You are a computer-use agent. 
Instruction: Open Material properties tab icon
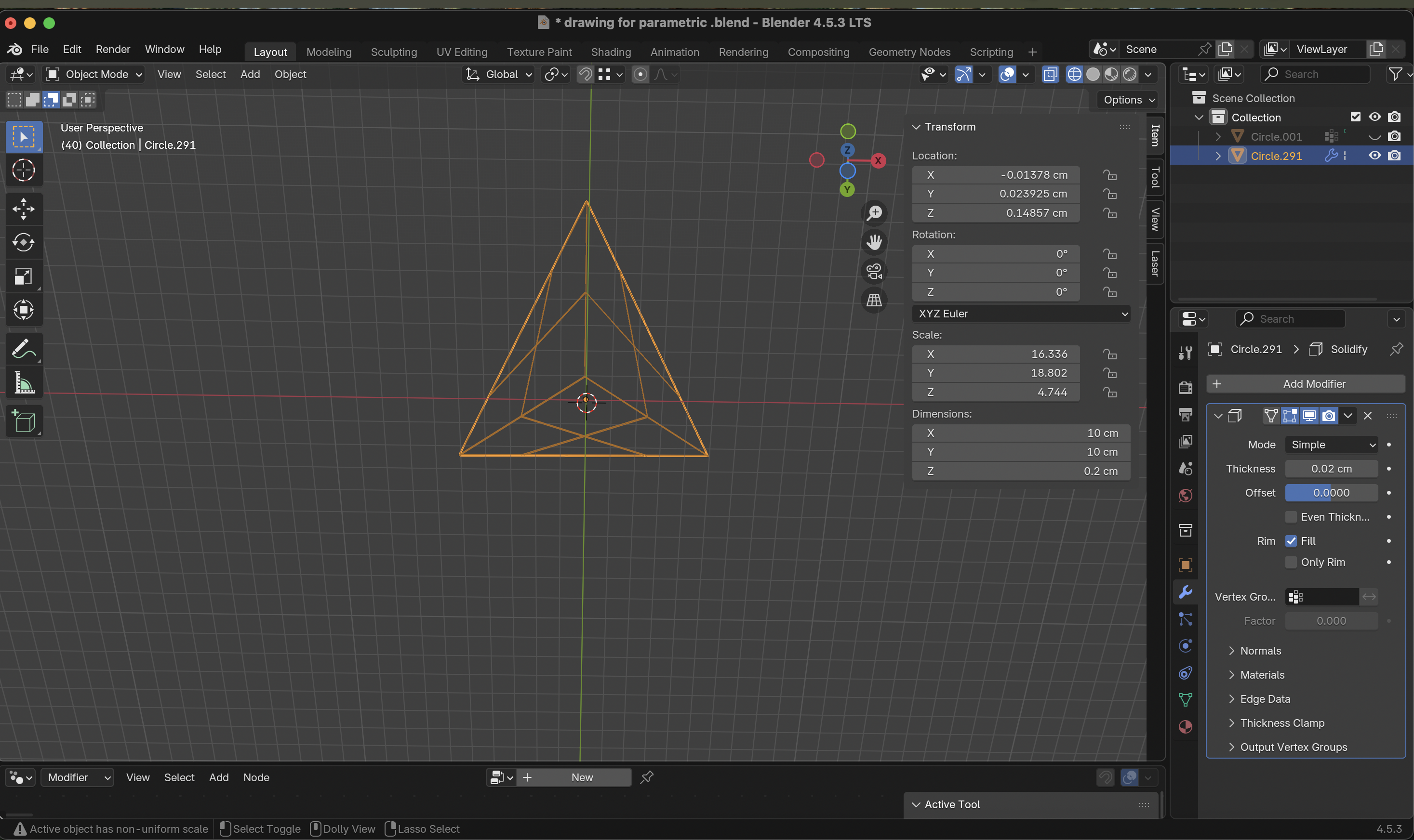(1185, 727)
